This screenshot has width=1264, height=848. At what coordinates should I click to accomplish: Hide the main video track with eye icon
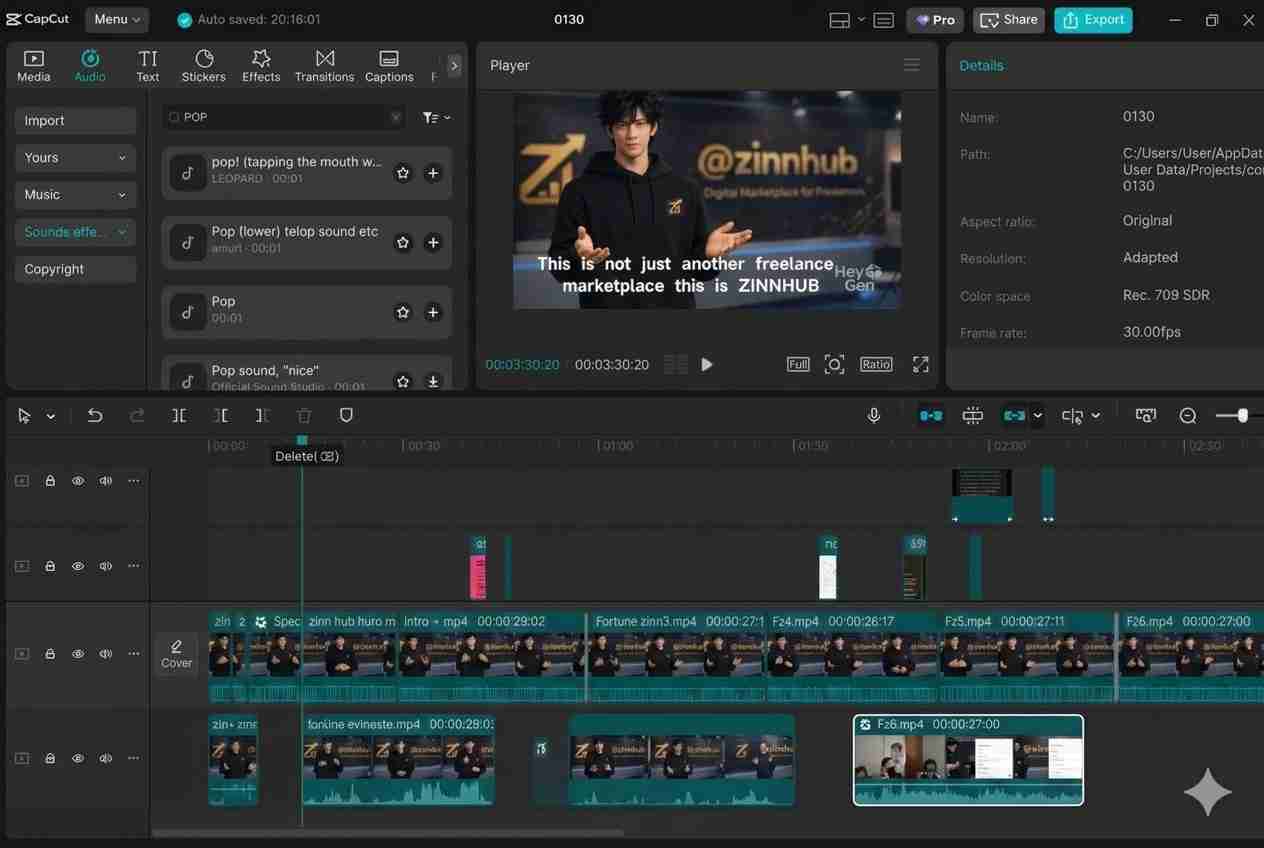[78, 654]
